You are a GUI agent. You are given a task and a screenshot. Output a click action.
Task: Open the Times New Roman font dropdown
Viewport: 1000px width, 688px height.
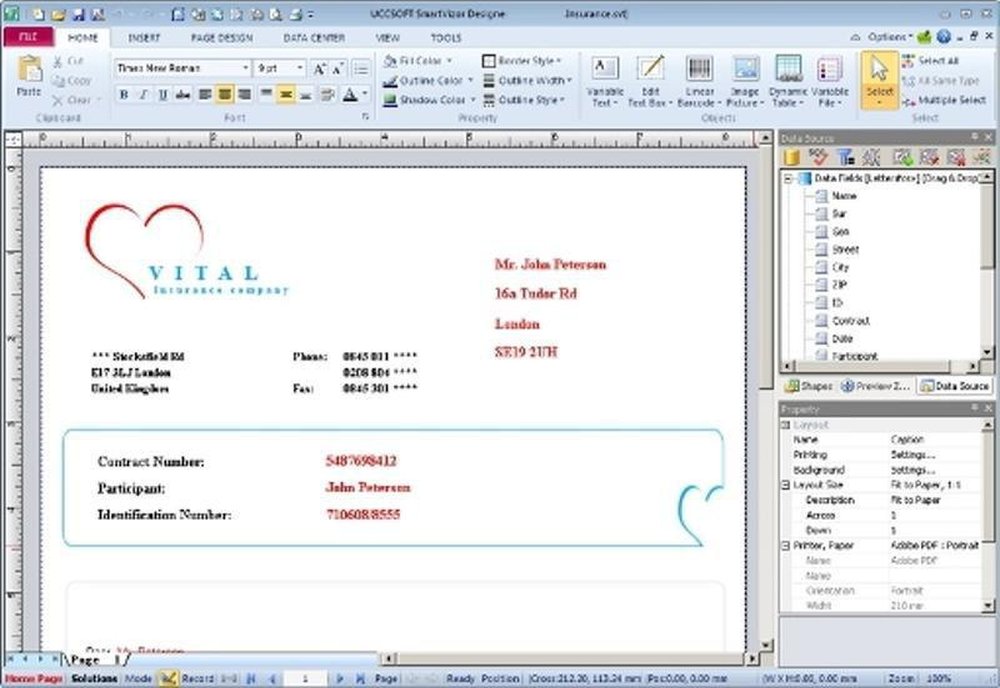[x=245, y=68]
